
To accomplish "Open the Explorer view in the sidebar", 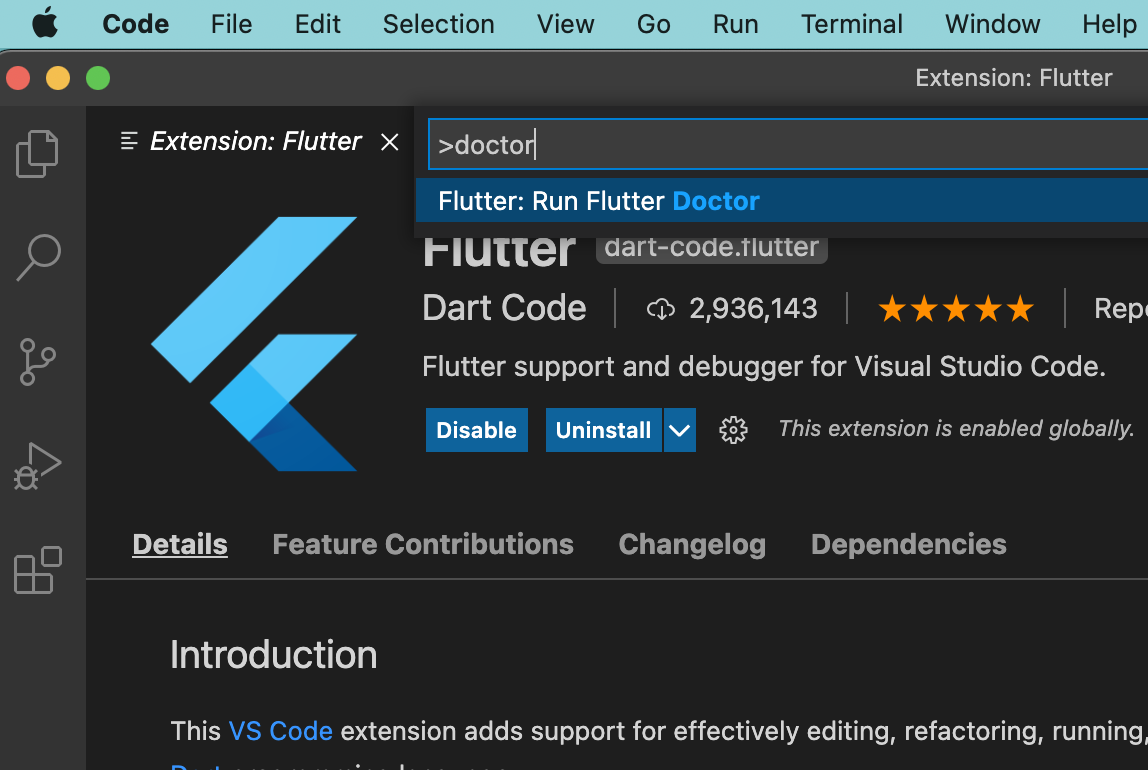I will pos(37,153).
